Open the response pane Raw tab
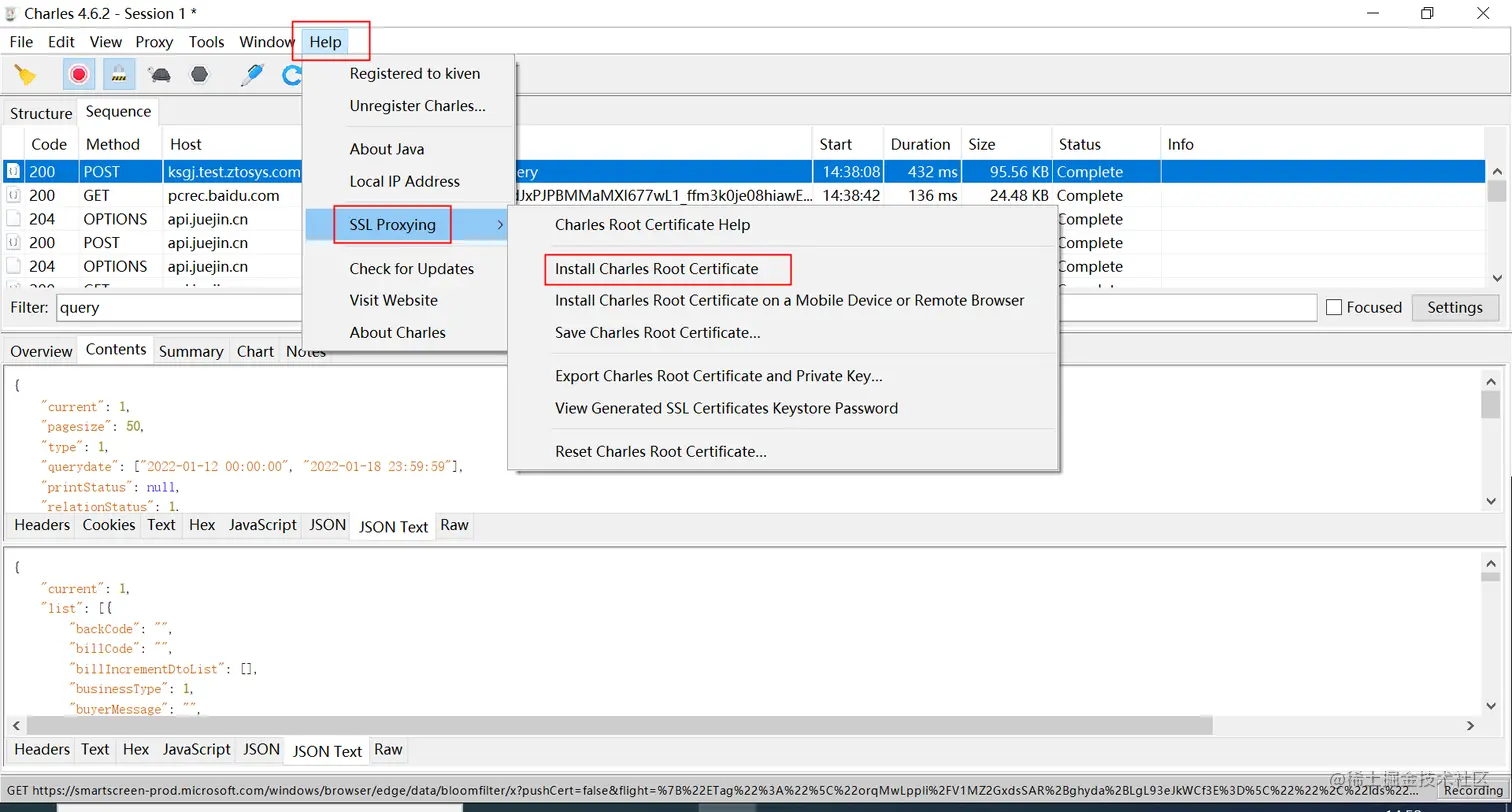This screenshot has height=812, width=1512. click(x=388, y=749)
